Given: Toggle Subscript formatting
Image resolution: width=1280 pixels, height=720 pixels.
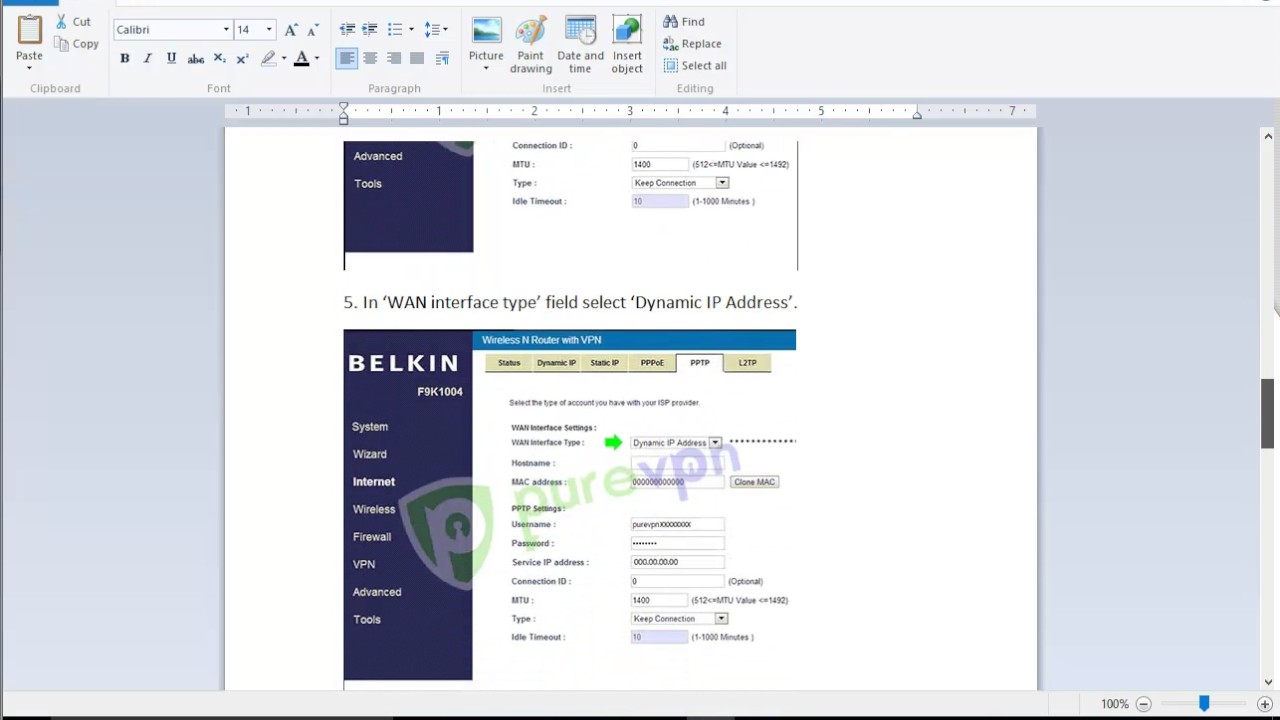Looking at the screenshot, I should coord(220,58).
